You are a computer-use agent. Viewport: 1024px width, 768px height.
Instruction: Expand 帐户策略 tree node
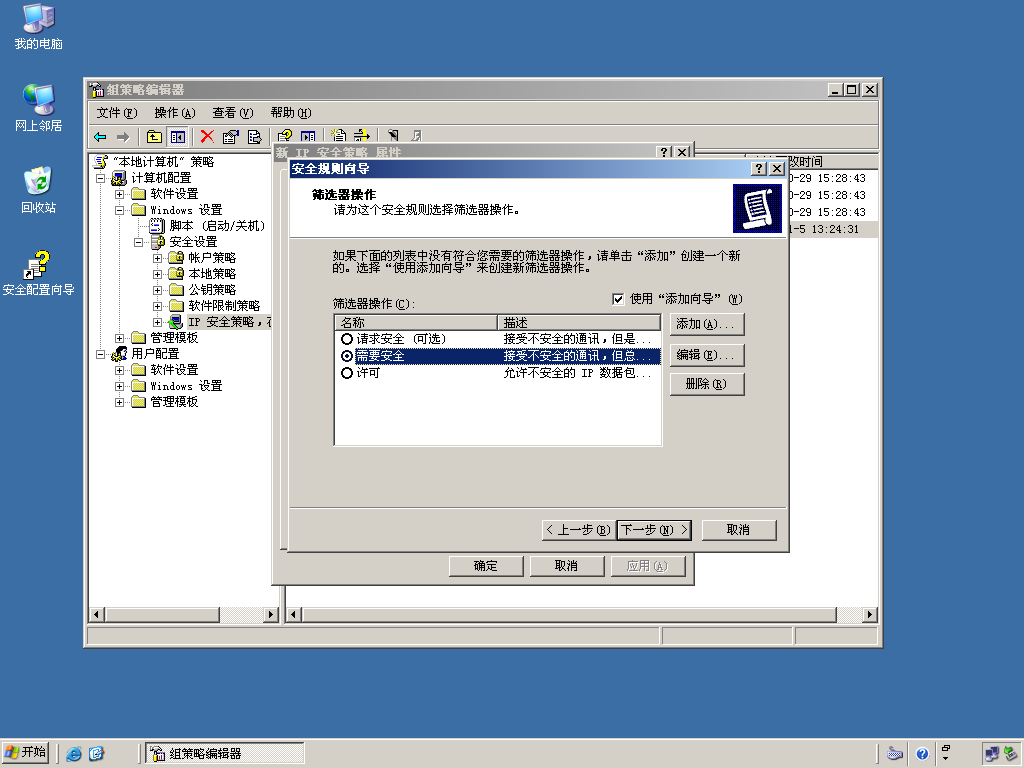[157, 258]
